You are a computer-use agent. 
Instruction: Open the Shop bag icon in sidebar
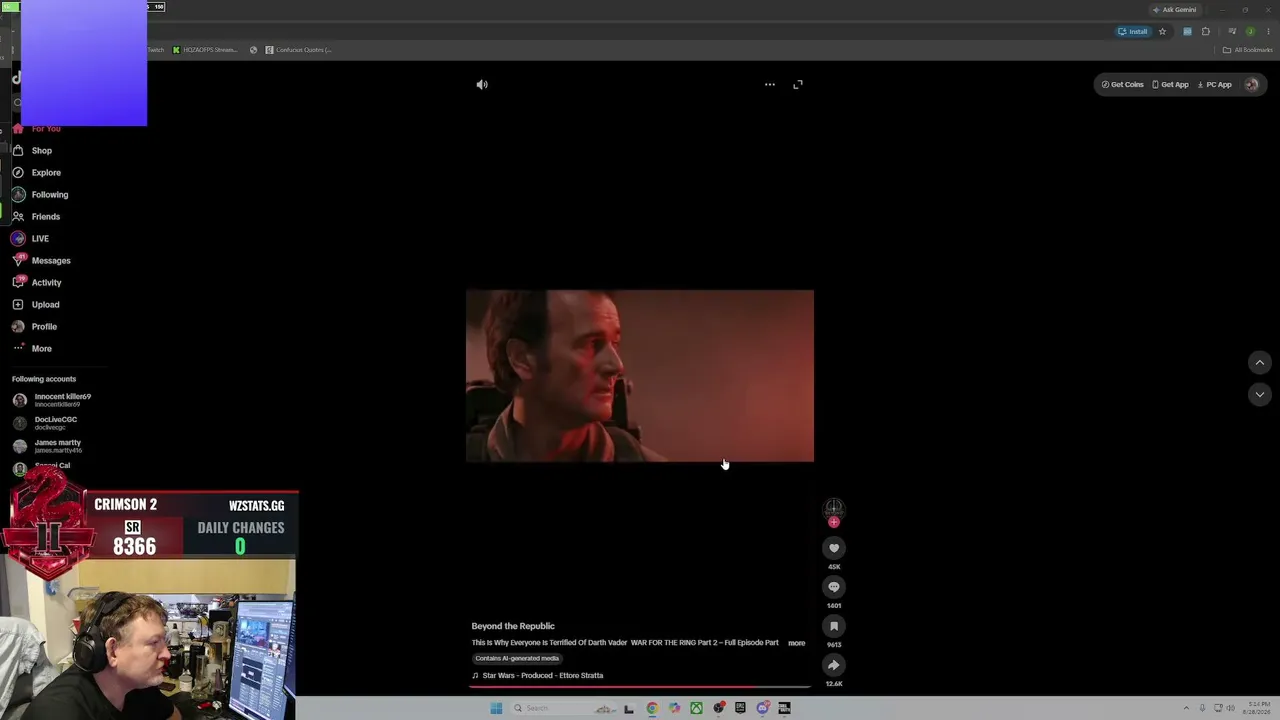(x=18, y=151)
